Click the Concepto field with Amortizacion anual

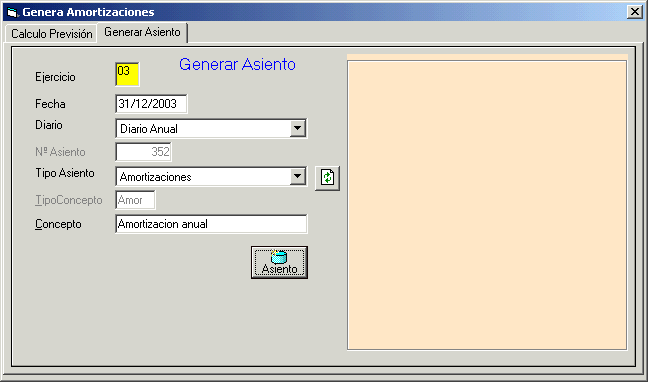[211, 224]
